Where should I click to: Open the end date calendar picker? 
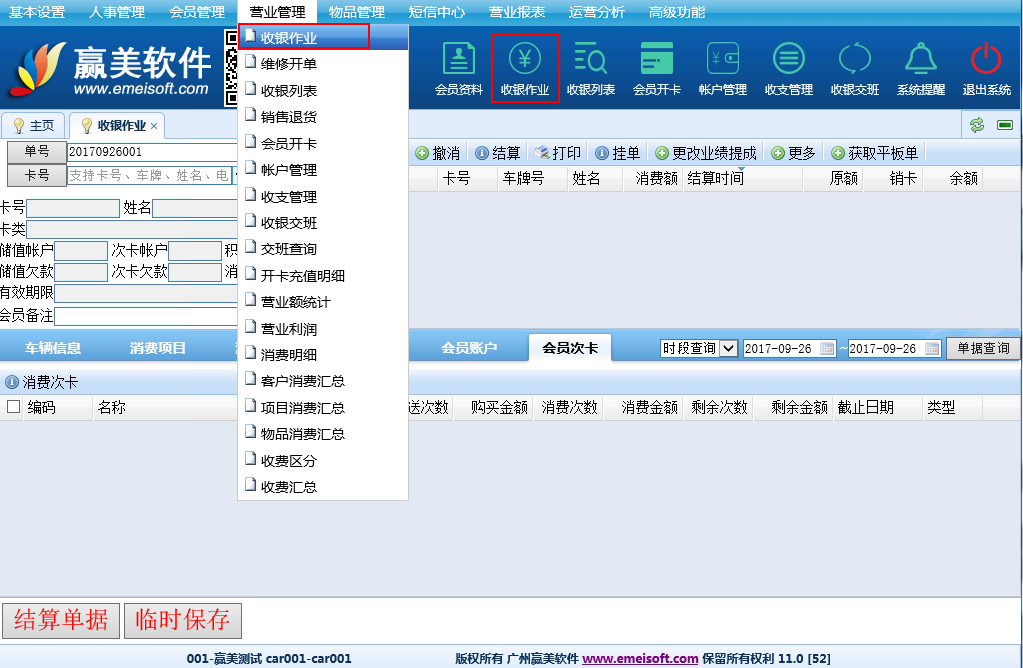click(x=932, y=349)
